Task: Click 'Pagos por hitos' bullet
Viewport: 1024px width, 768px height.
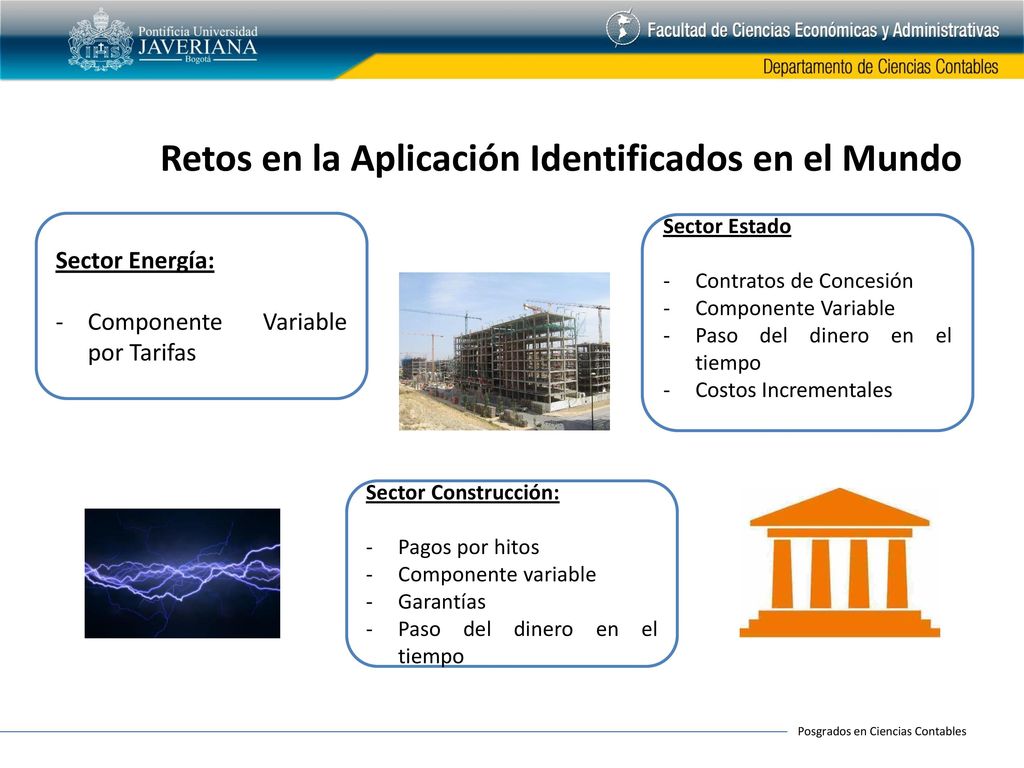Action: coord(468,547)
